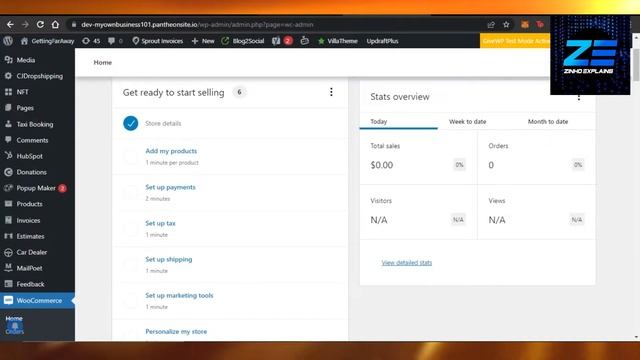640x360 pixels.
Task: Click the Views N/A stat card
Action: point(536,212)
